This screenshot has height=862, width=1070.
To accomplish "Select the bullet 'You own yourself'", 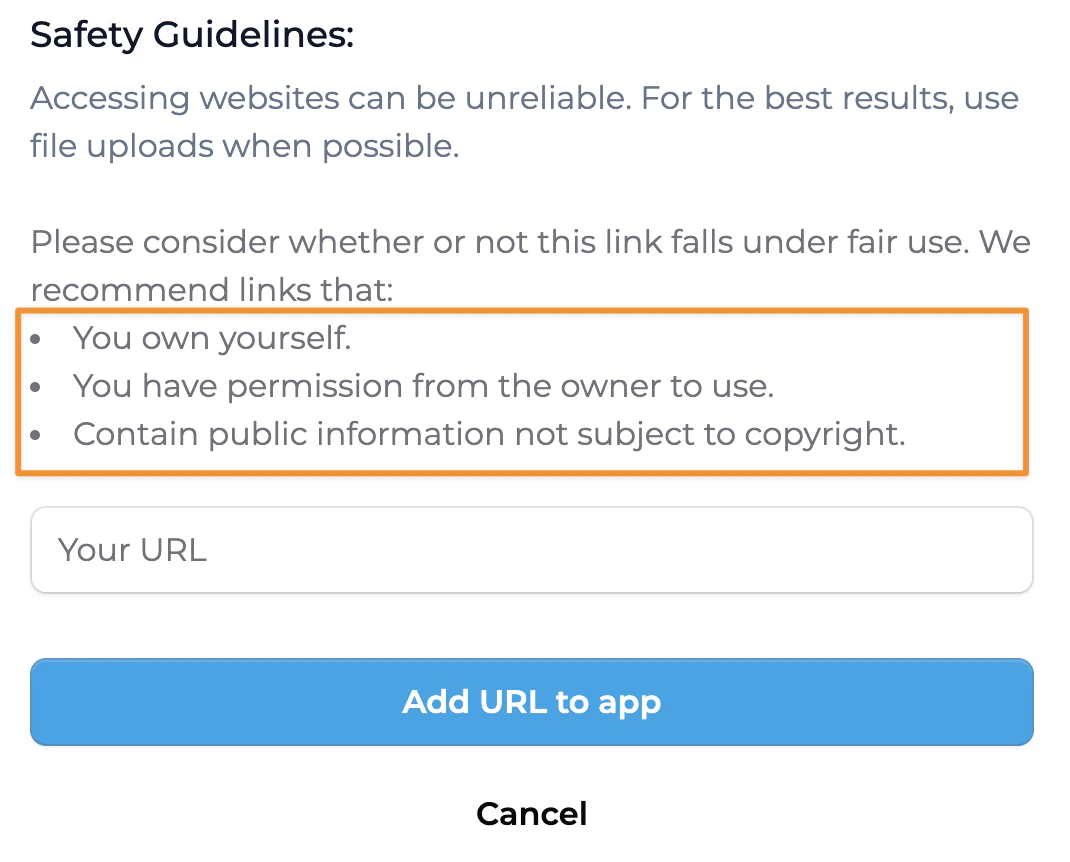I will coord(212,338).
